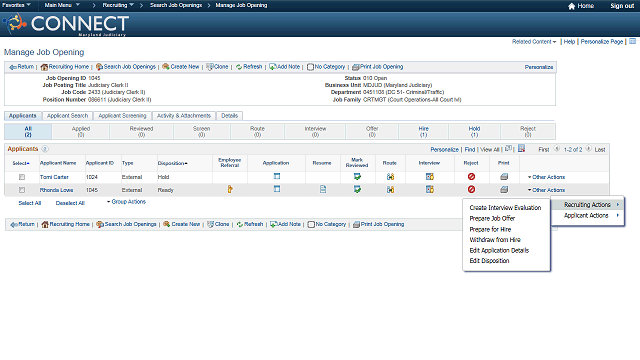The image size is (640, 360).
Task: Reject applicant Rhonda Lowe
Action: click(471, 189)
